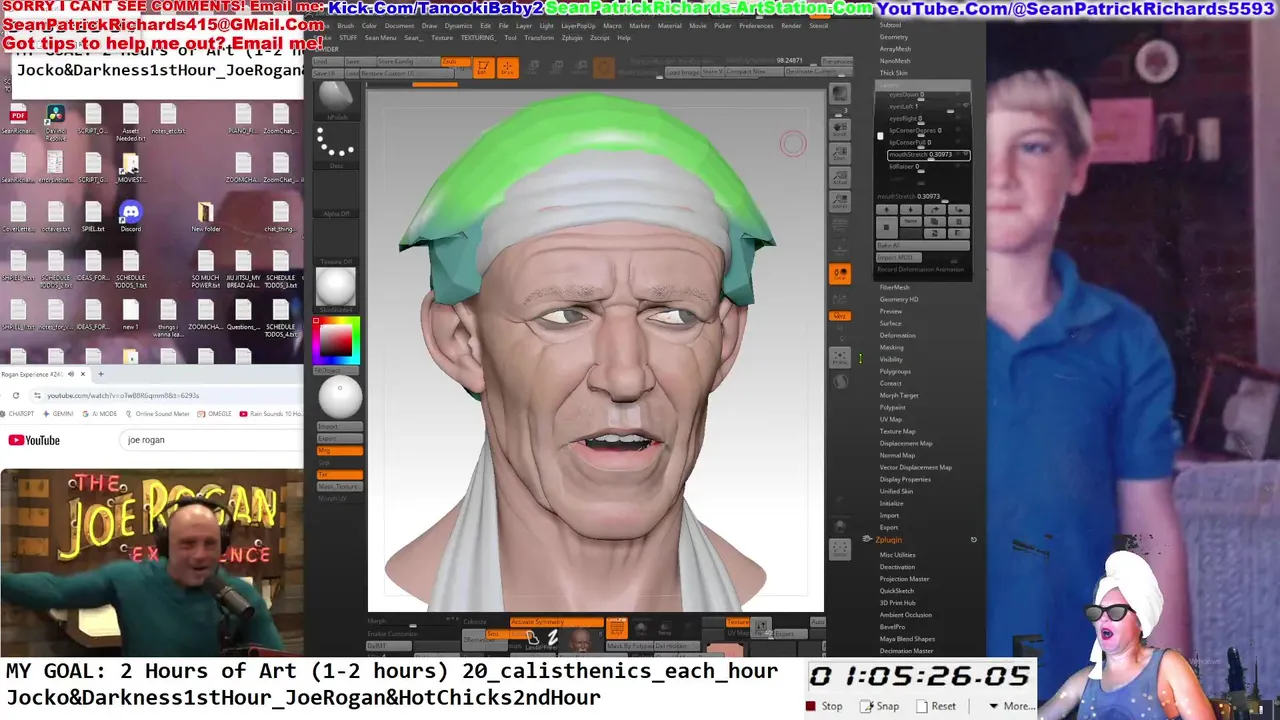Open the Render menu in ZBrush
Screen dimensions: 1280x720
coord(791,26)
